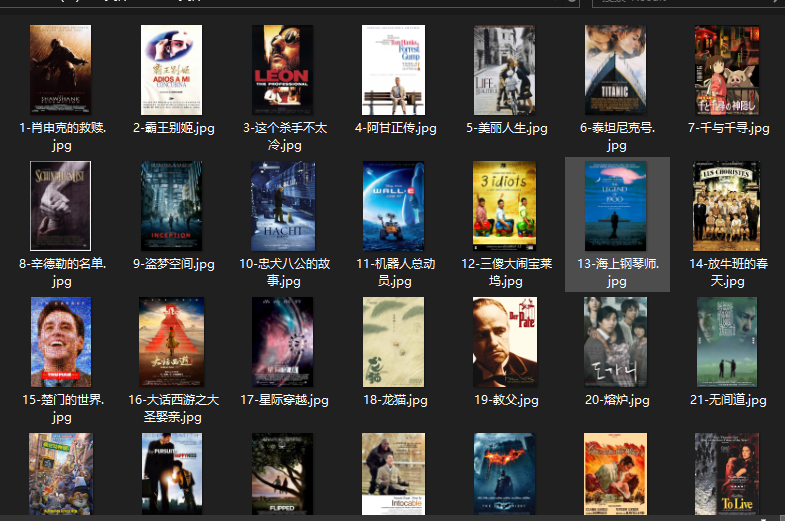This screenshot has height=521, width=785.
Task: Select the Titanic poster thumbnail
Action: (616, 70)
